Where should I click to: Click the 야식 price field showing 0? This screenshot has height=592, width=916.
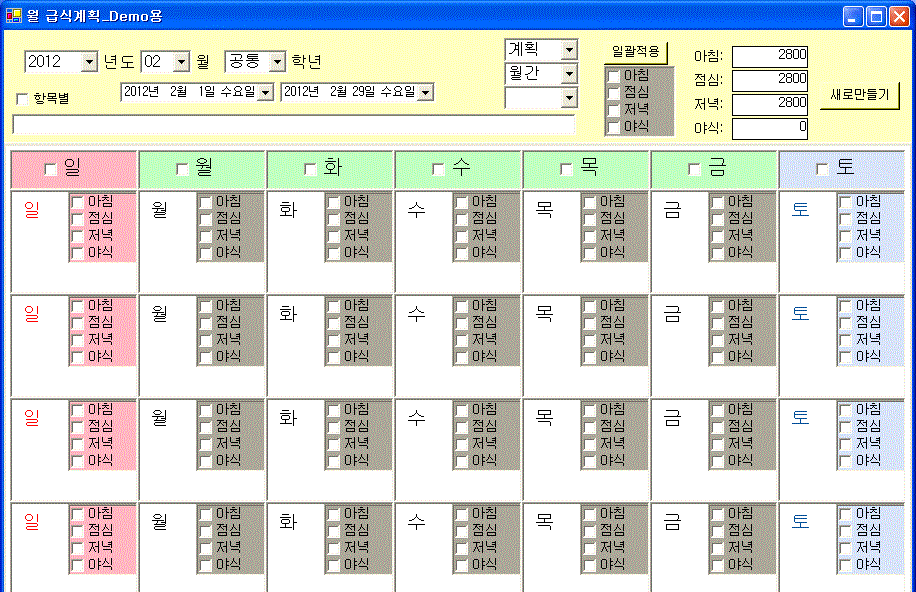coord(770,129)
